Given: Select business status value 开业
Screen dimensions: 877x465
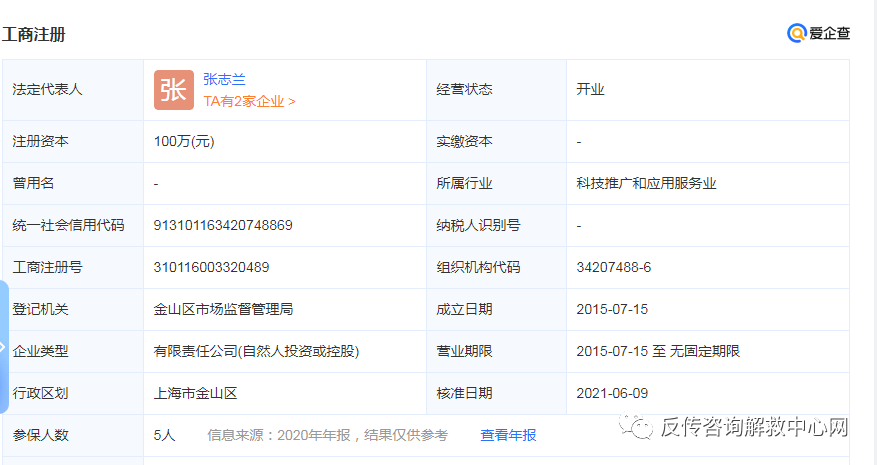Looking at the screenshot, I should (590, 90).
